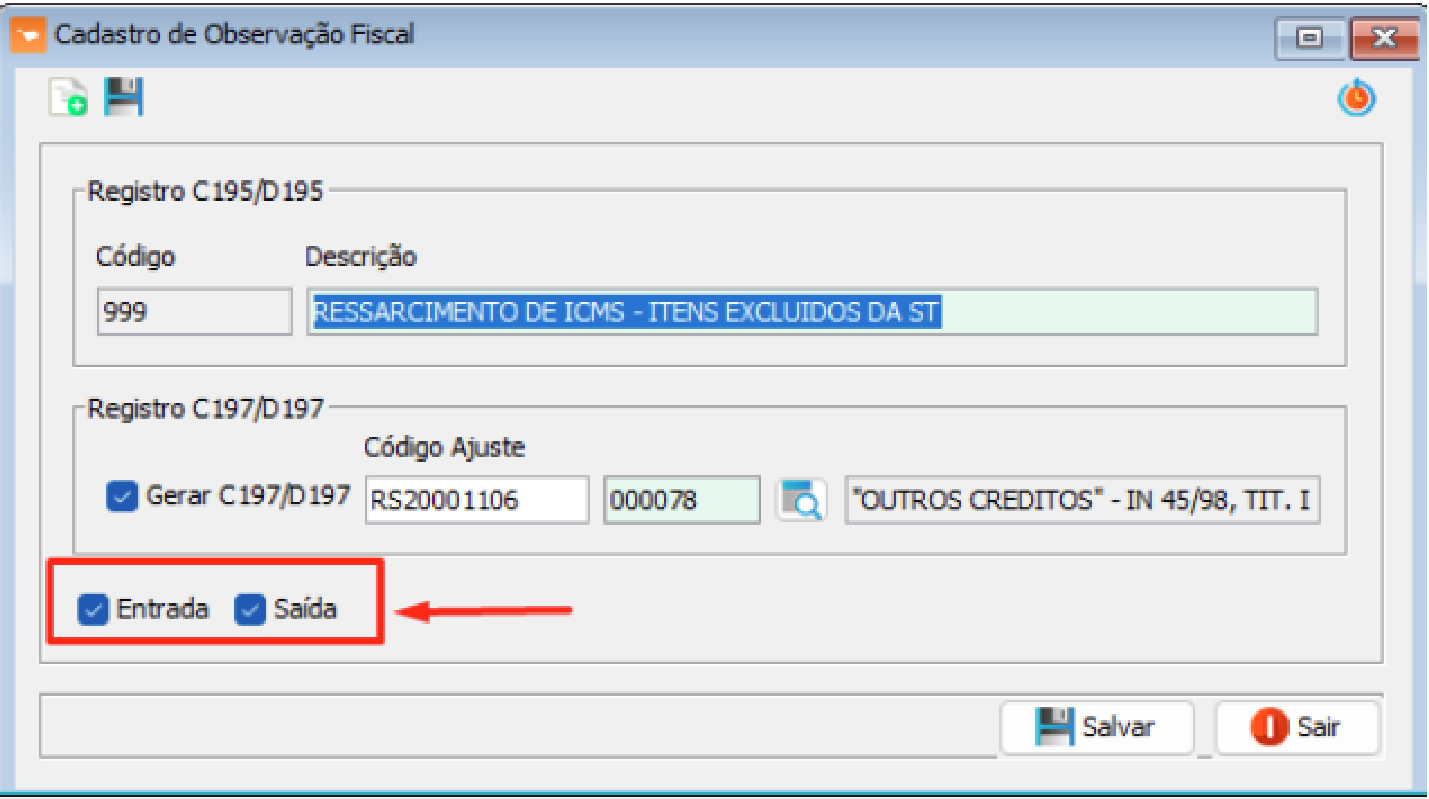Image resolution: width=1429 pixels, height=799 pixels.
Task: Click the Registro C197/D197 group label
Action: point(205,409)
